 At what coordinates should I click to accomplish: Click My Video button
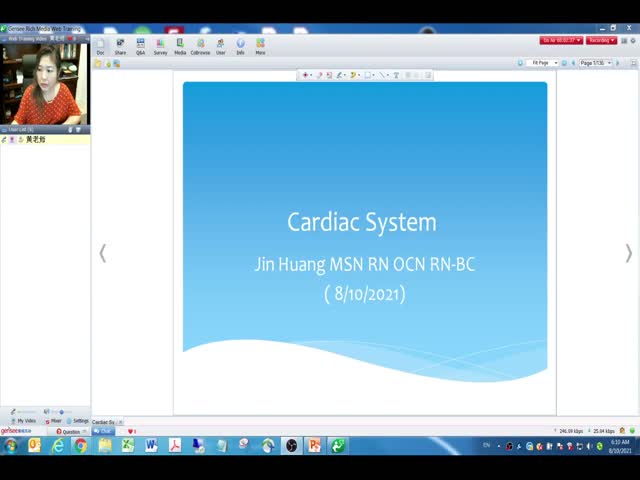[x=24, y=421]
